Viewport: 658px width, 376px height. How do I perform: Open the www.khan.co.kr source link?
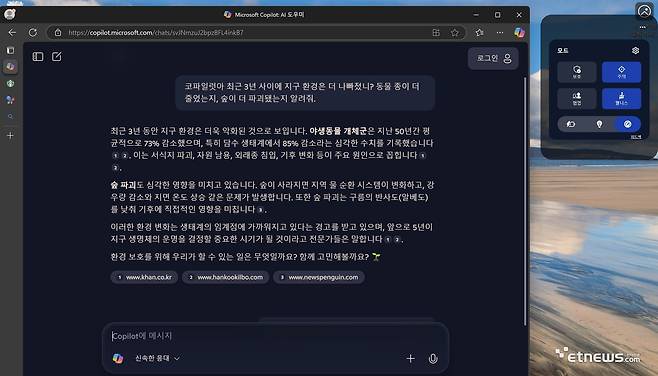[144, 277]
